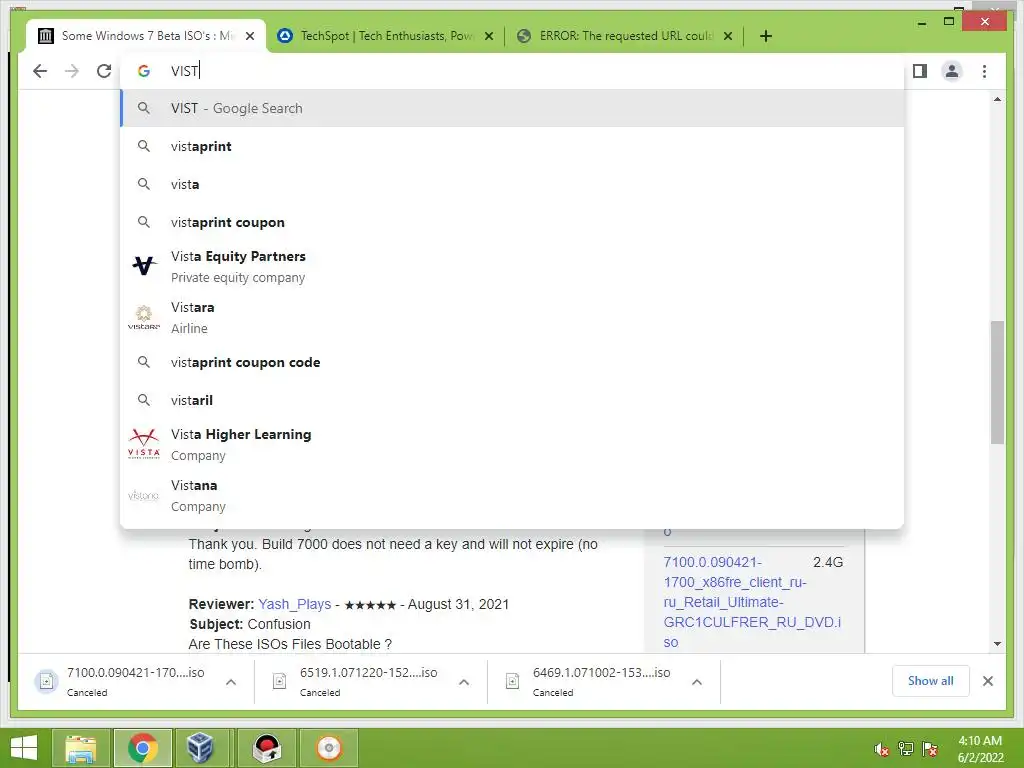Open the side panel icon in toolbar

coord(920,71)
